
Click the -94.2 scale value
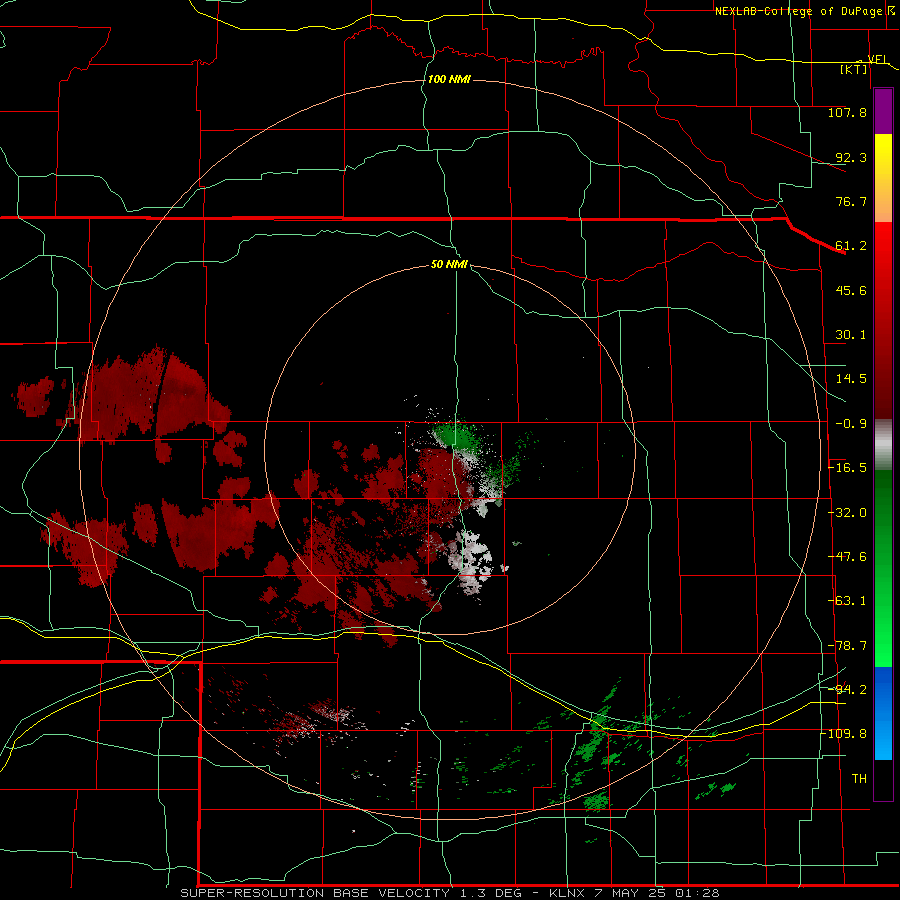[847, 689]
